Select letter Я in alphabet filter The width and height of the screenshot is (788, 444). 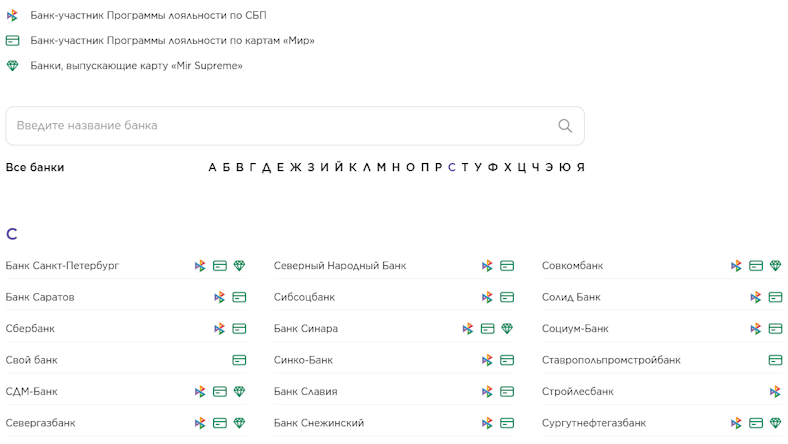(580, 167)
